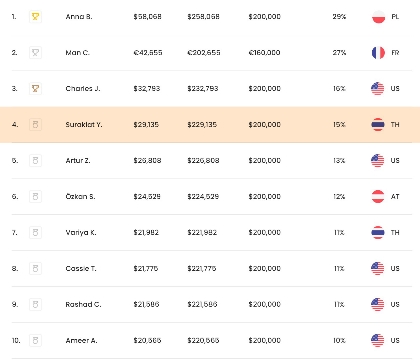
Task: Click the France flag icon beside FR
Action: pos(378,53)
